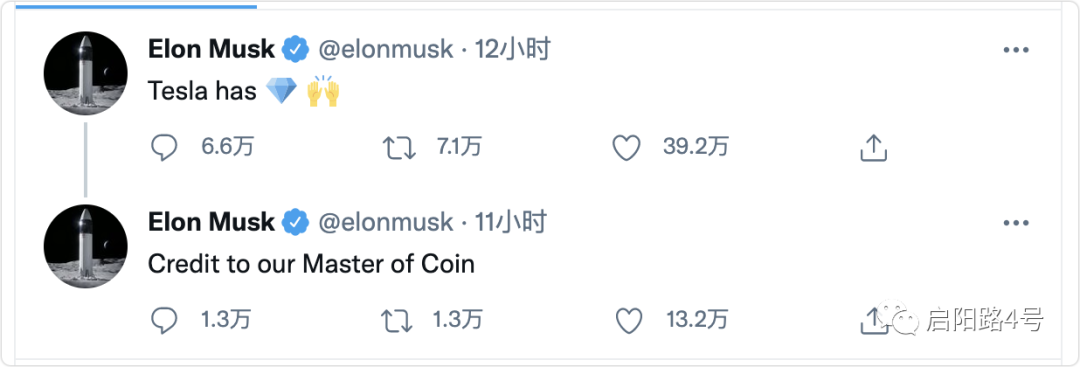Retweet the "Credit to our Master of Coin" tweet
Image resolution: width=1080 pixels, height=367 pixels.
click(x=398, y=320)
